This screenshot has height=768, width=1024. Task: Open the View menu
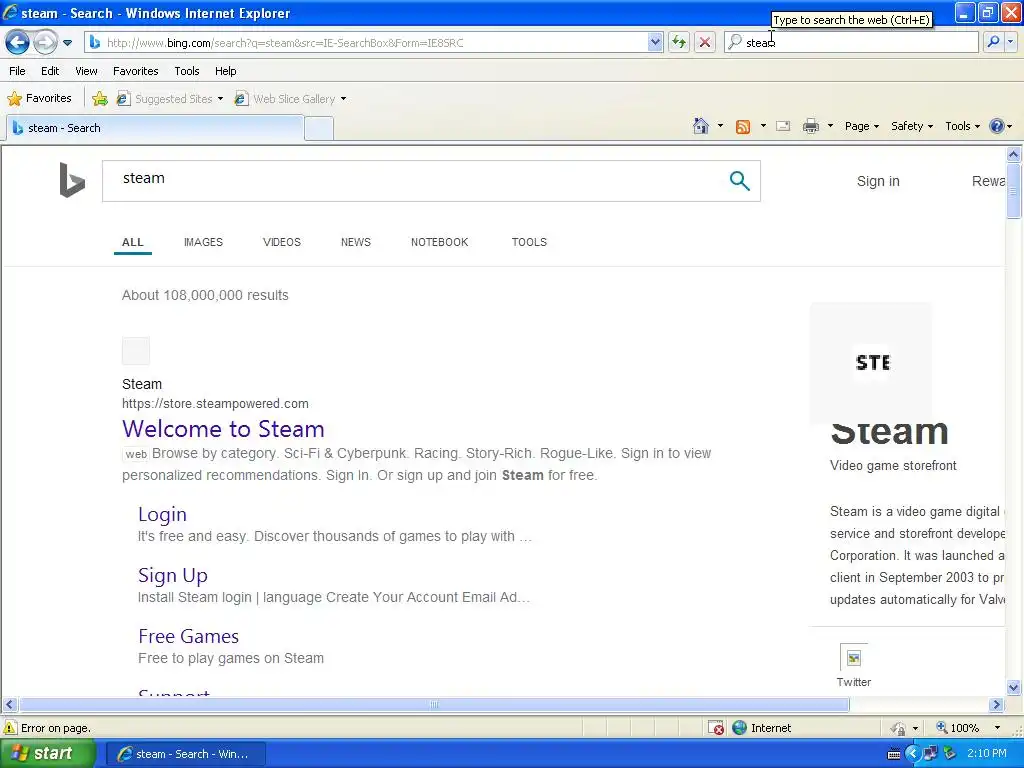point(86,71)
